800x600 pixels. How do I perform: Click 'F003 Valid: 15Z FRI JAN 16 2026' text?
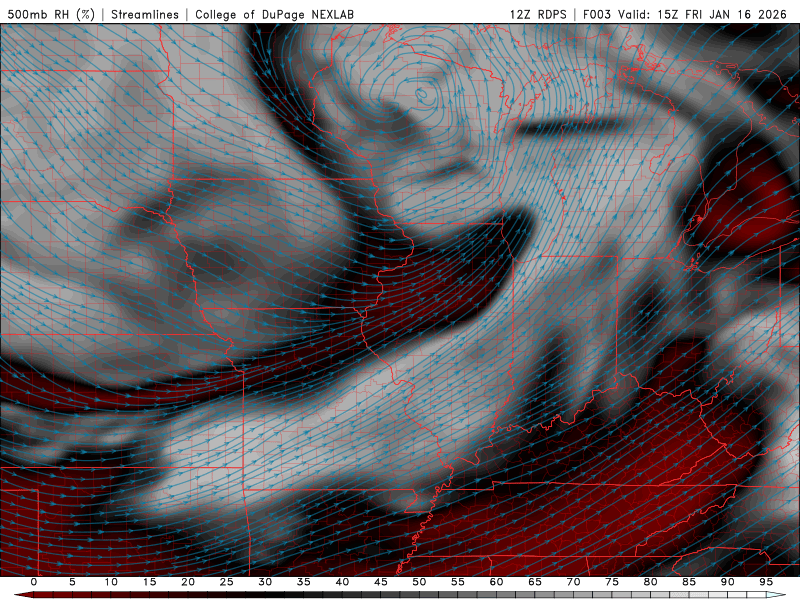685,15
